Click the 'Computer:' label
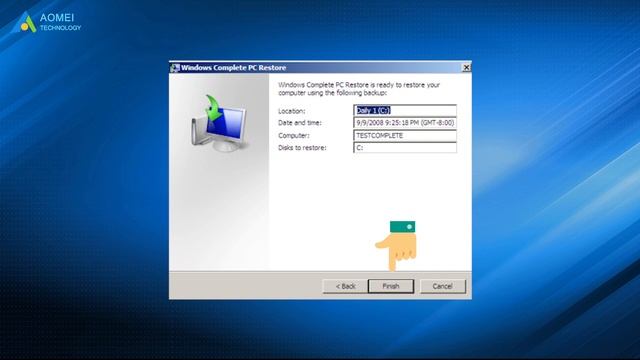 point(293,136)
